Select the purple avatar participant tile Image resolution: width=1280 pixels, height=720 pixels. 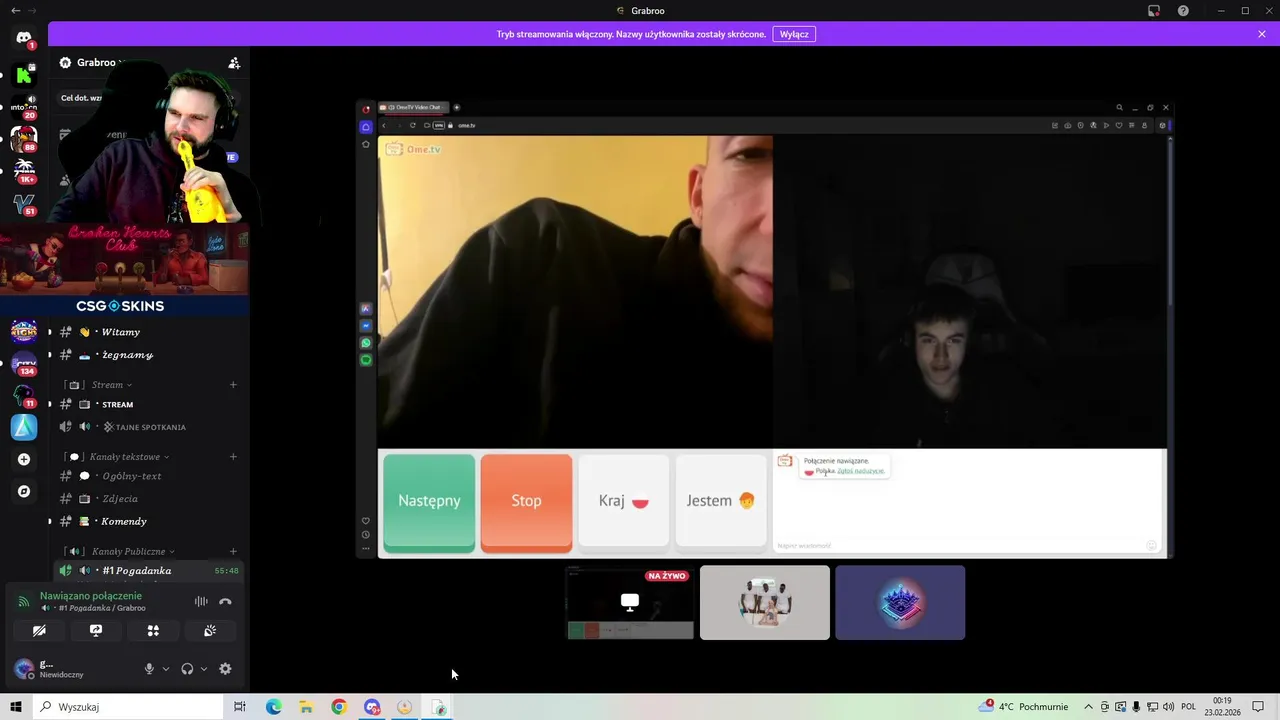point(900,602)
